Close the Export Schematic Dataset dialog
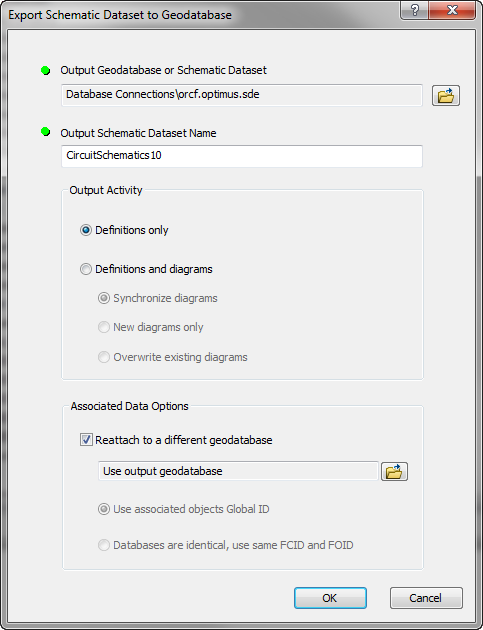Screen dimensions: 483x630 coord(453,10)
